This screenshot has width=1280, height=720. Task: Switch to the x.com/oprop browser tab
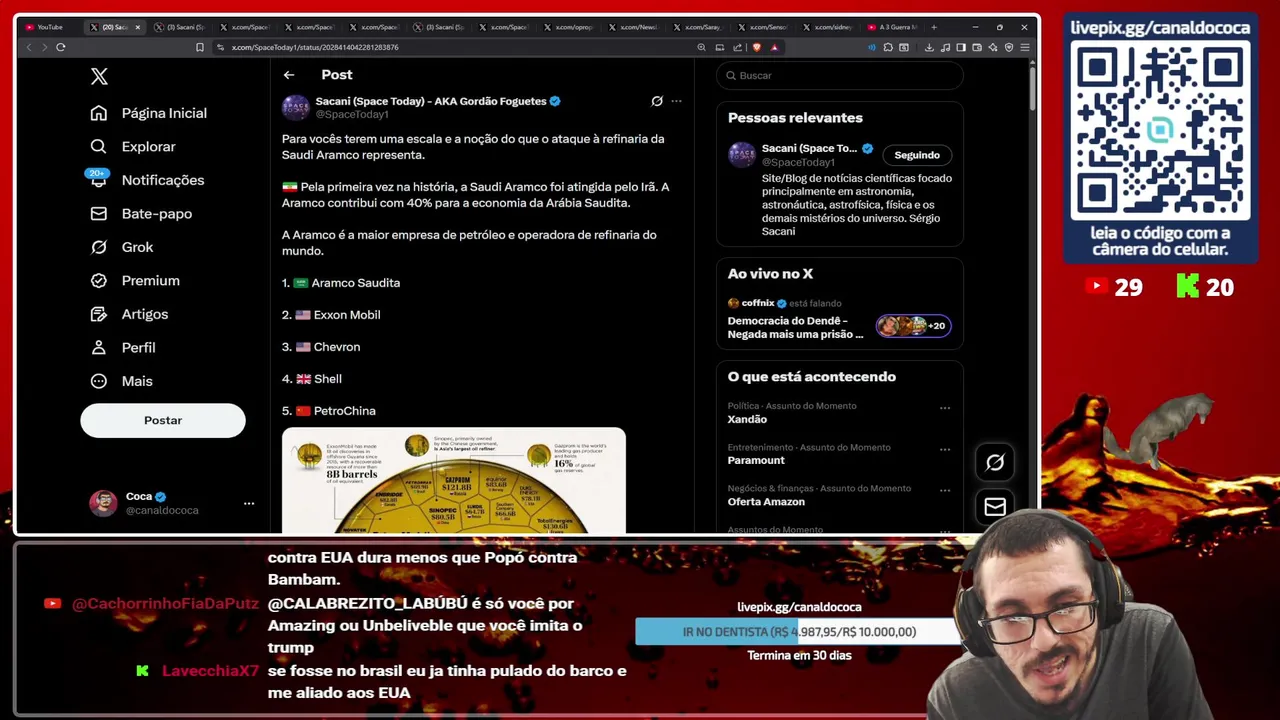[x=569, y=27]
